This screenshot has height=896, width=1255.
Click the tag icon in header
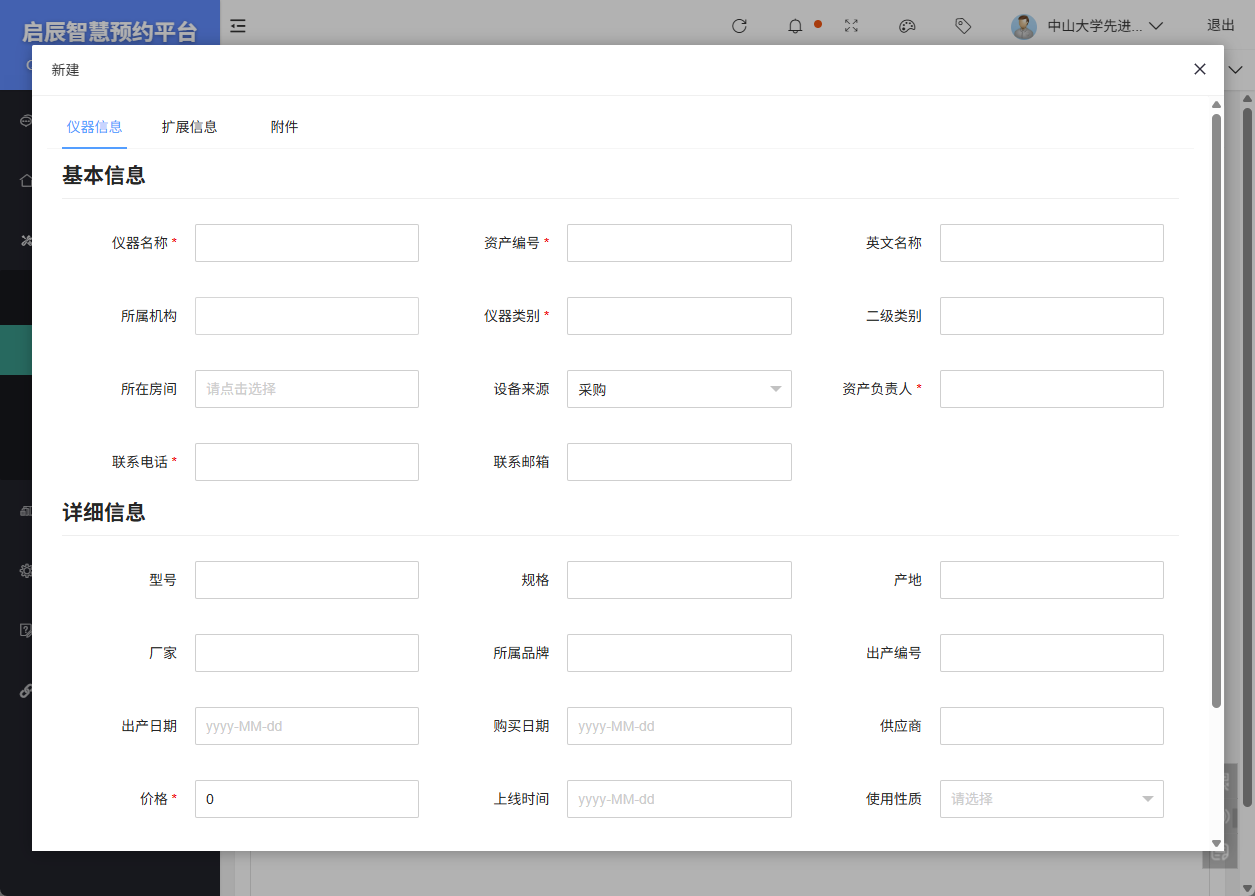[x=963, y=26]
